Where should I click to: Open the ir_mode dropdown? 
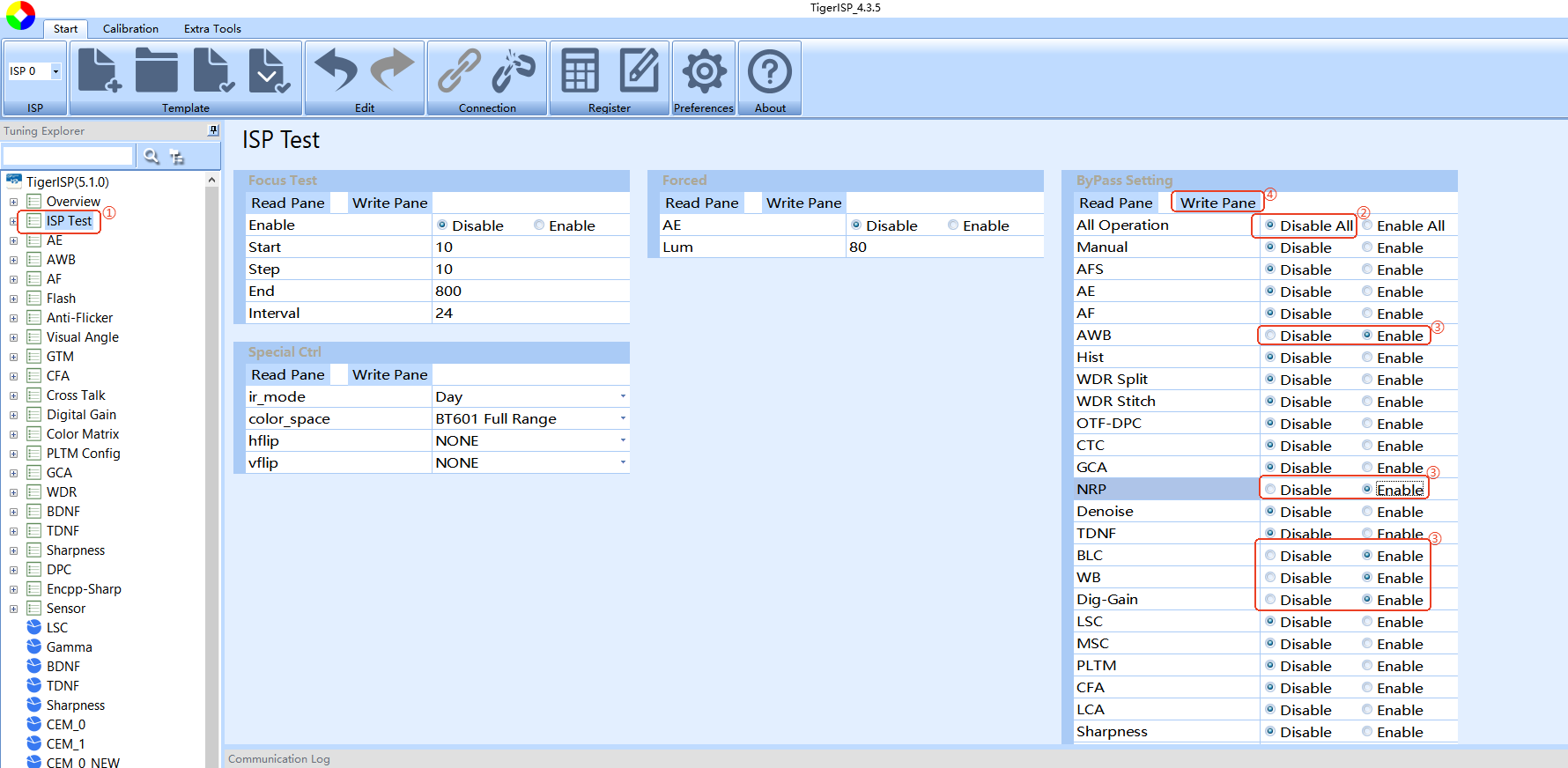[623, 396]
